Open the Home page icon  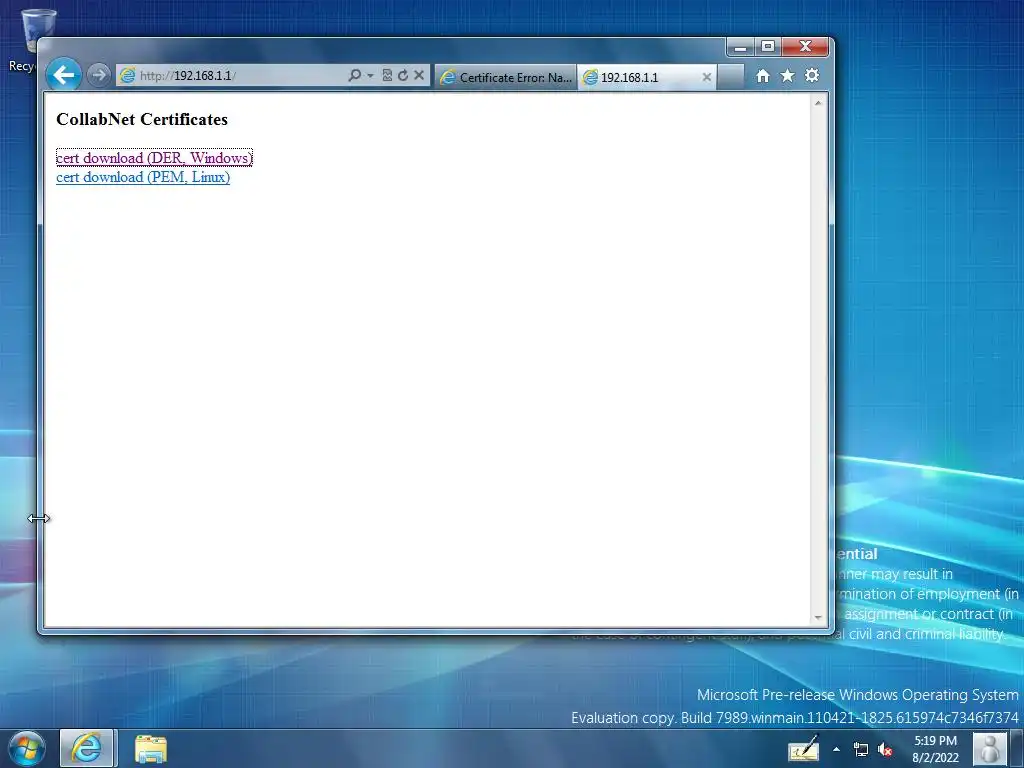763,76
